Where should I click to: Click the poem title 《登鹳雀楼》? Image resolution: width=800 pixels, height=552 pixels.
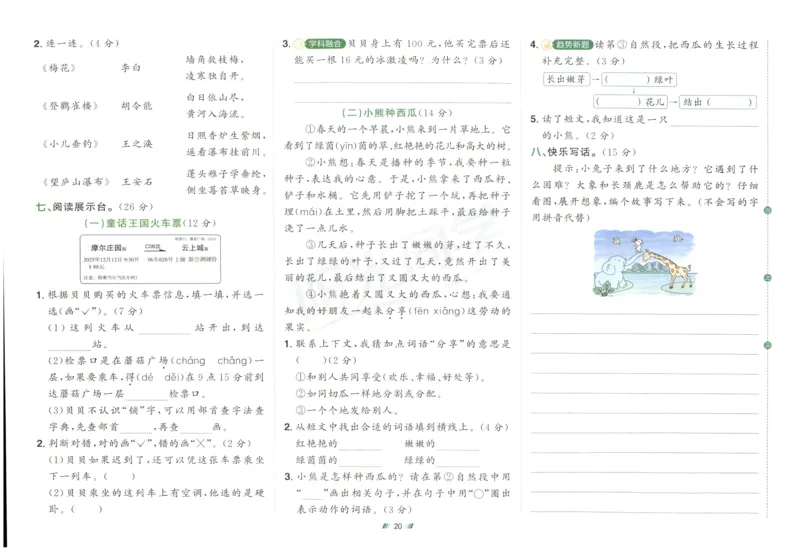point(70,106)
